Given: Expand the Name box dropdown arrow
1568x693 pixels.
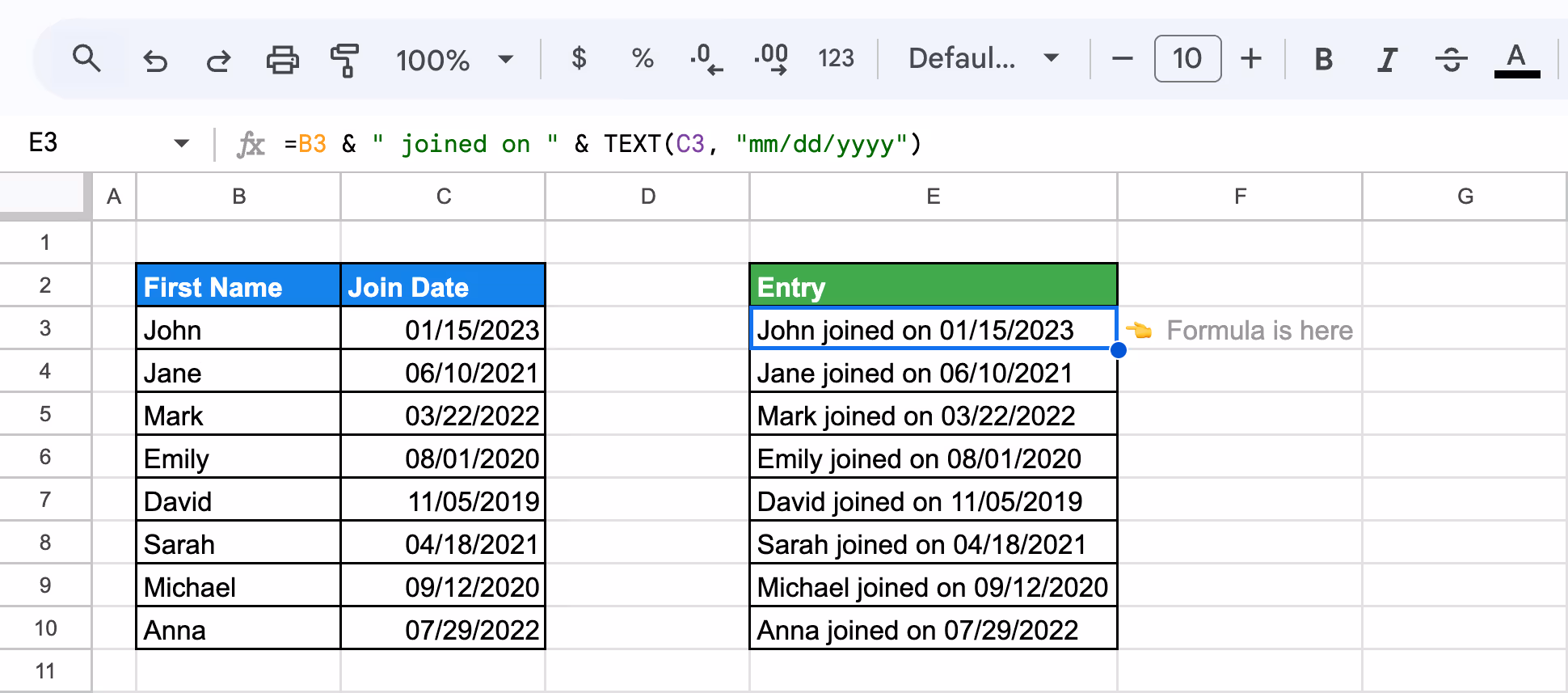Looking at the screenshot, I should pyautogui.click(x=182, y=144).
